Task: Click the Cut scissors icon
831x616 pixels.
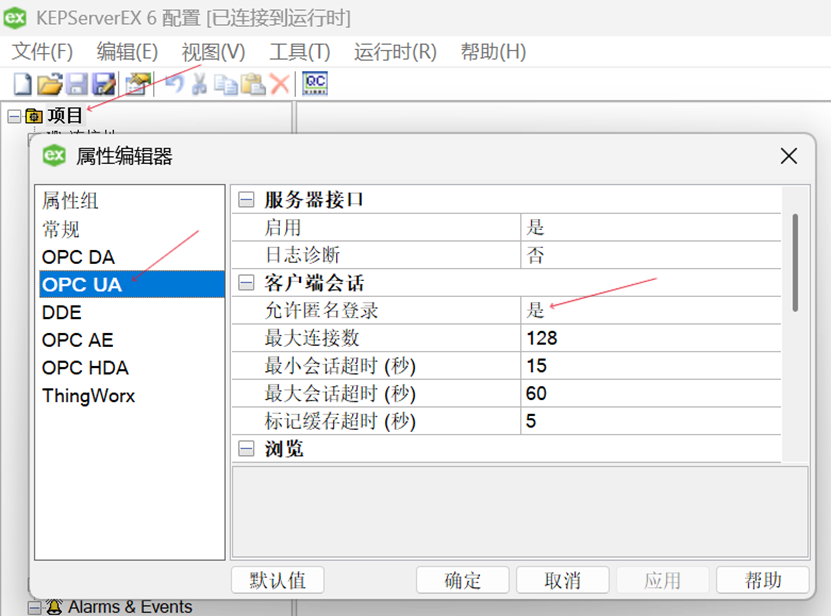Action: tap(199, 84)
